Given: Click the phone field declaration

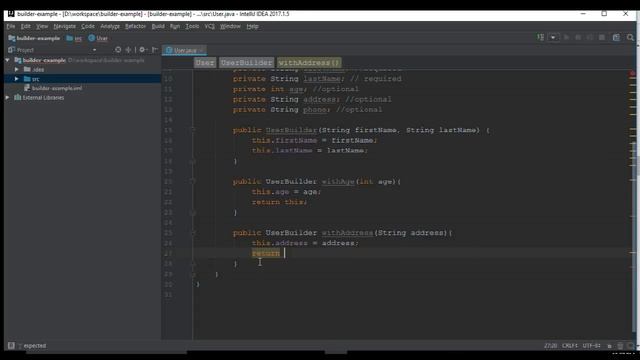Looking at the screenshot, I should (315, 110).
